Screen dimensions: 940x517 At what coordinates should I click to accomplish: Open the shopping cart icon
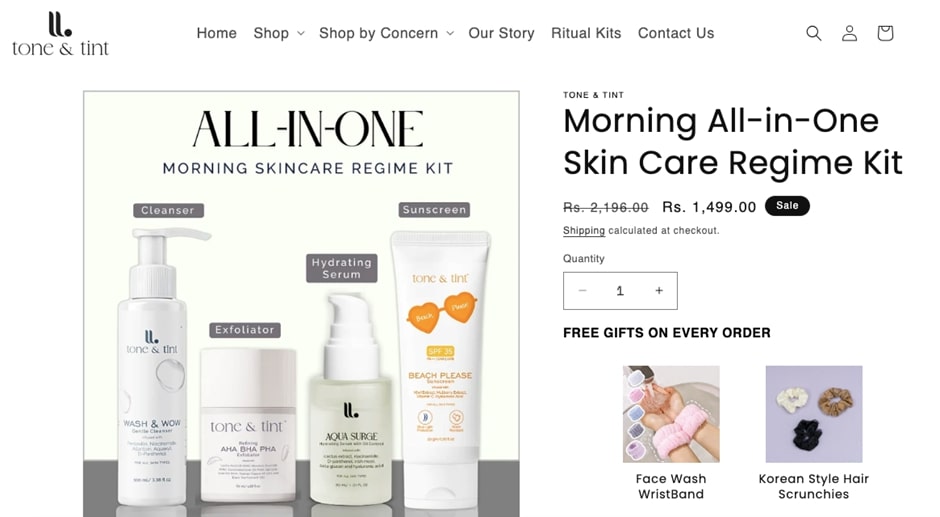[x=885, y=33]
